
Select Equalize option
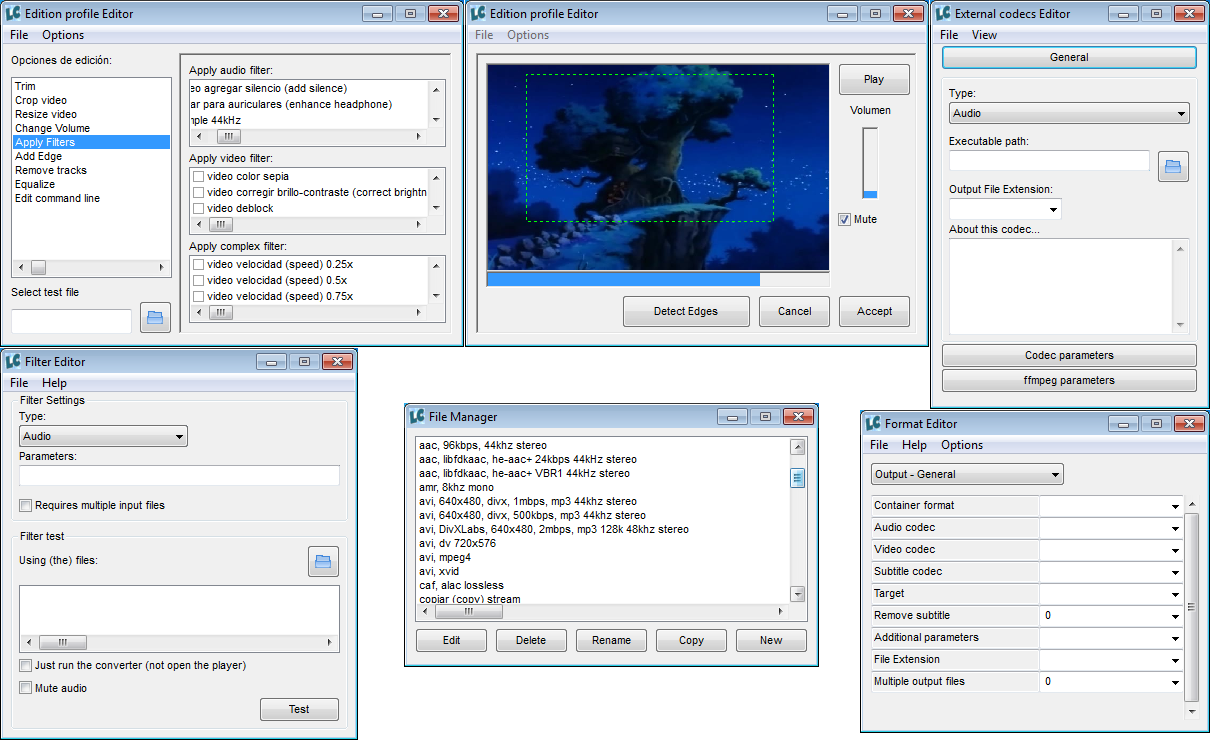[91, 184]
